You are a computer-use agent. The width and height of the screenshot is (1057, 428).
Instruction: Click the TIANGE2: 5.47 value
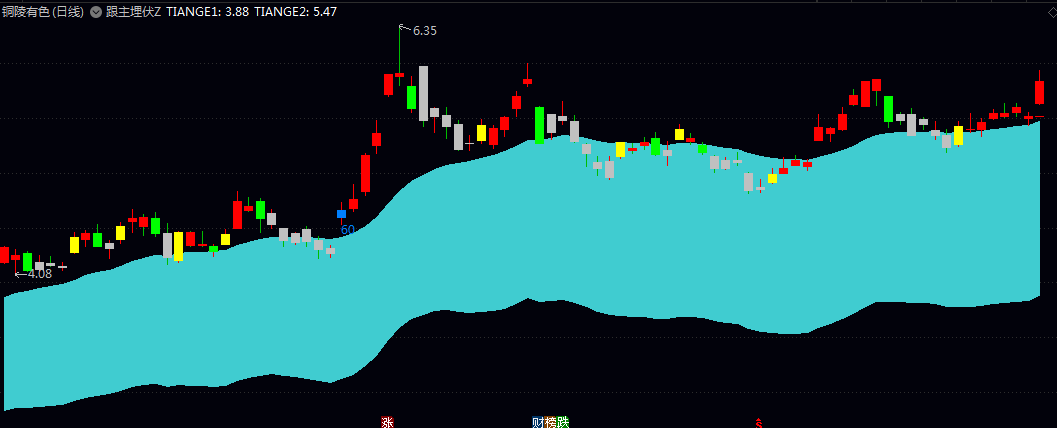coord(295,11)
